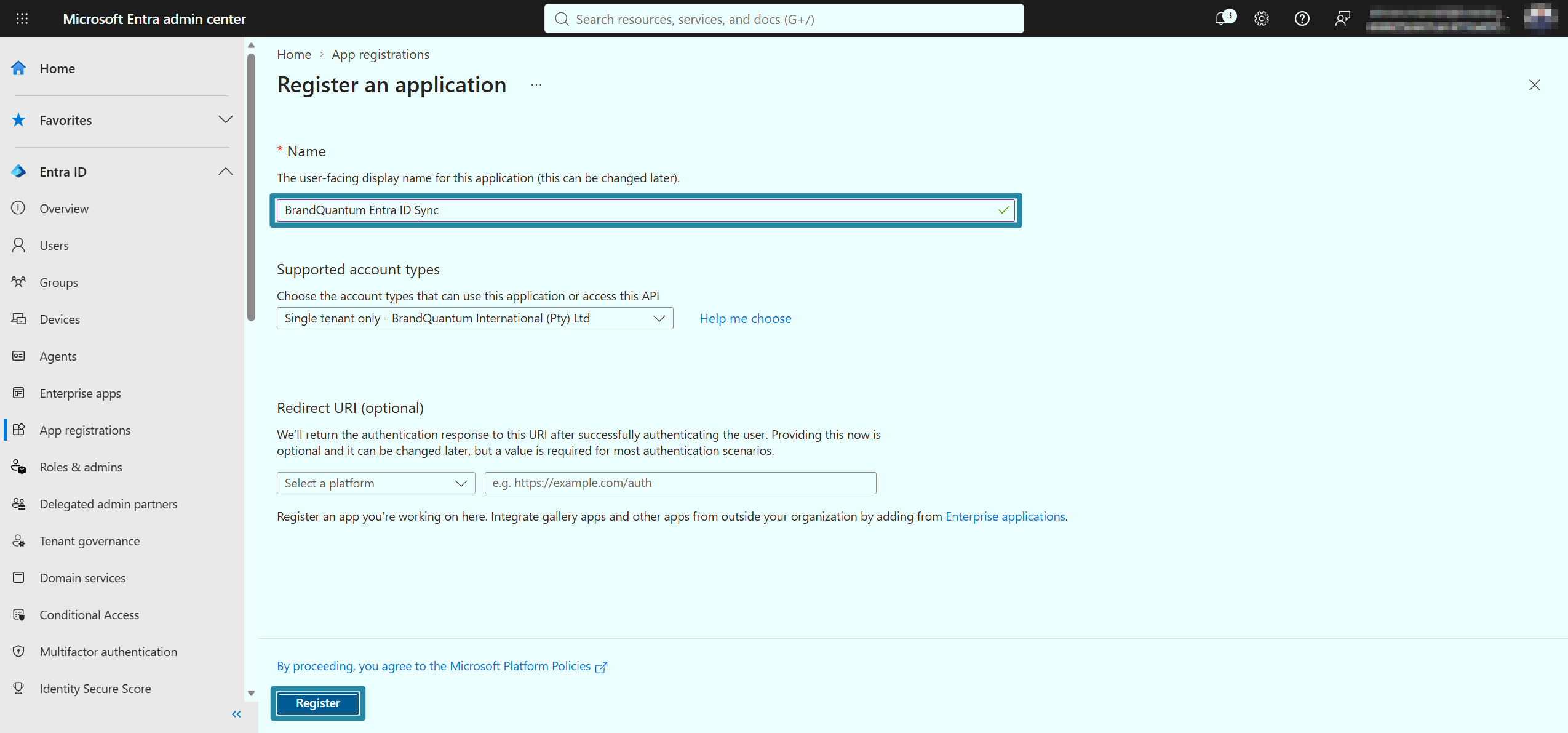Open the help question mark icon
Viewport: 1568px width, 733px height.
coord(1302,18)
